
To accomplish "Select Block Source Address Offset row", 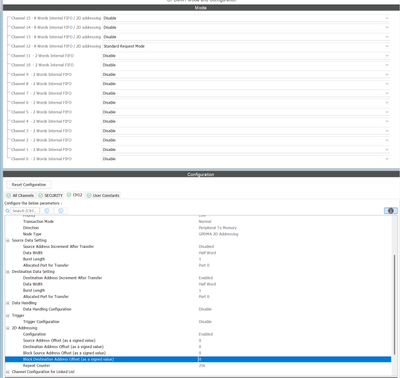I will (x=198, y=353).
